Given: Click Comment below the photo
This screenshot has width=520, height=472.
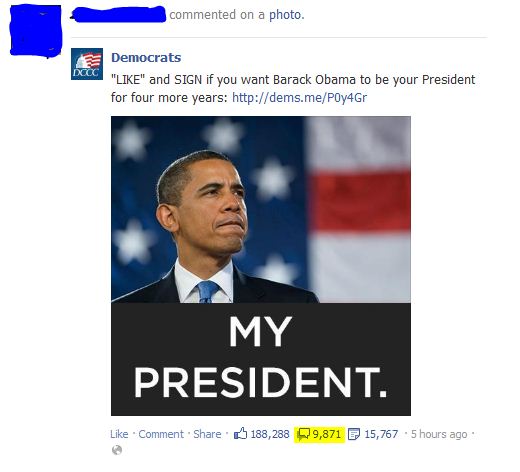Looking at the screenshot, I should 161,434.
